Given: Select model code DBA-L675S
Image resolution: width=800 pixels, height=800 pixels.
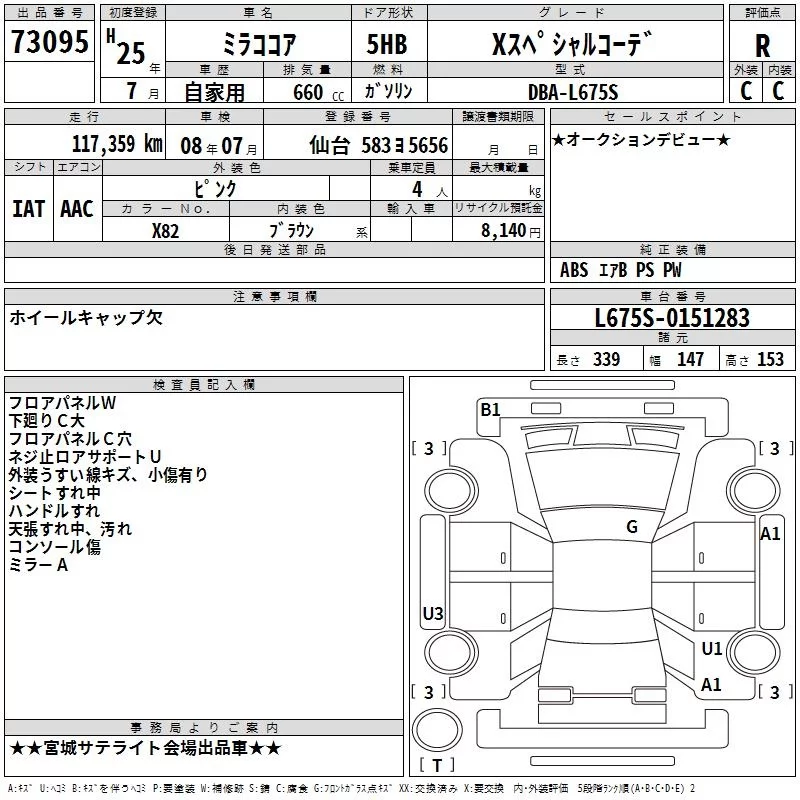Looking at the screenshot, I should 573,92.
